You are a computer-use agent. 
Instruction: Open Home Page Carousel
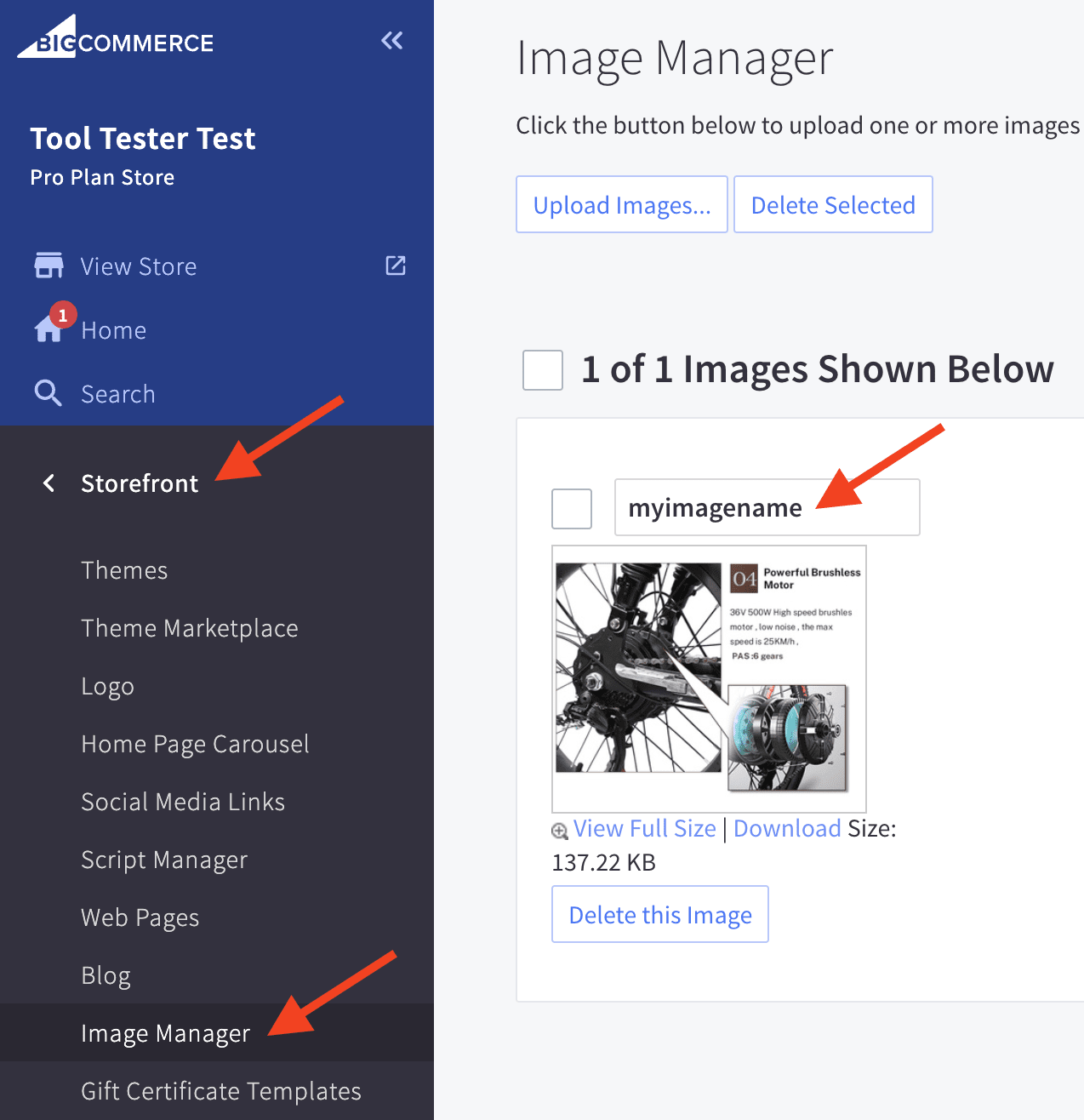[x=195, y=744]
